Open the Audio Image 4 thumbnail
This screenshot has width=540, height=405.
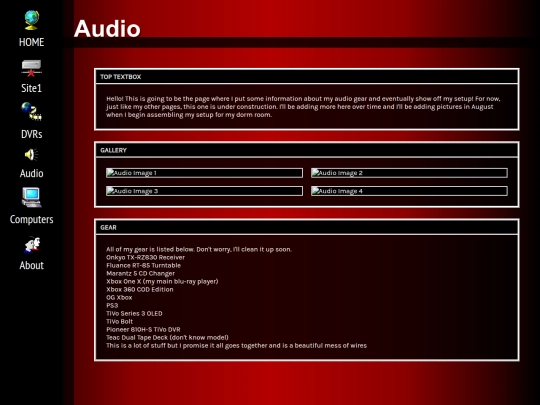pos(409,191)
